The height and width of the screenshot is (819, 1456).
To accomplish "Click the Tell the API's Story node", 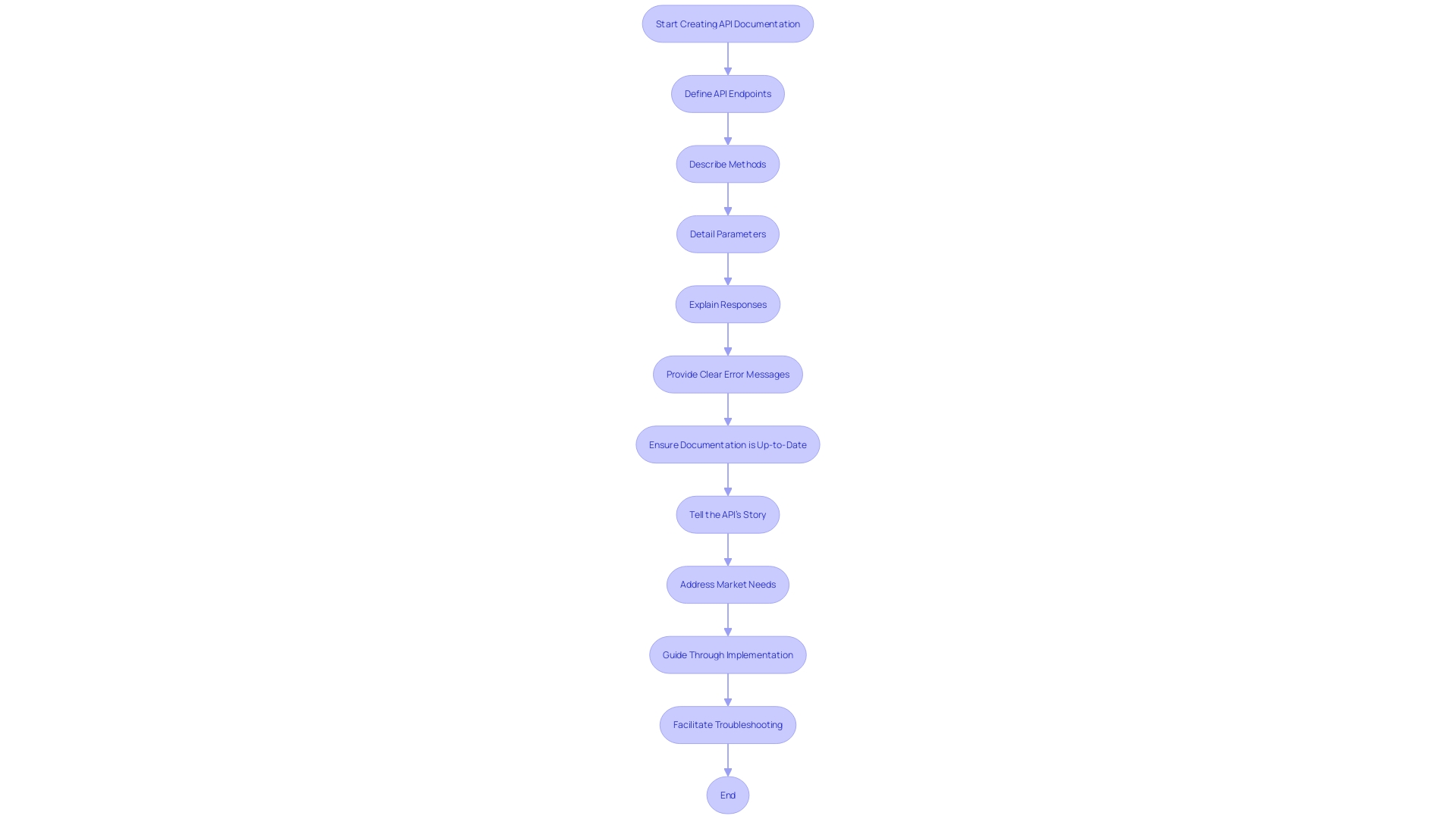I will tap(728, 514).
